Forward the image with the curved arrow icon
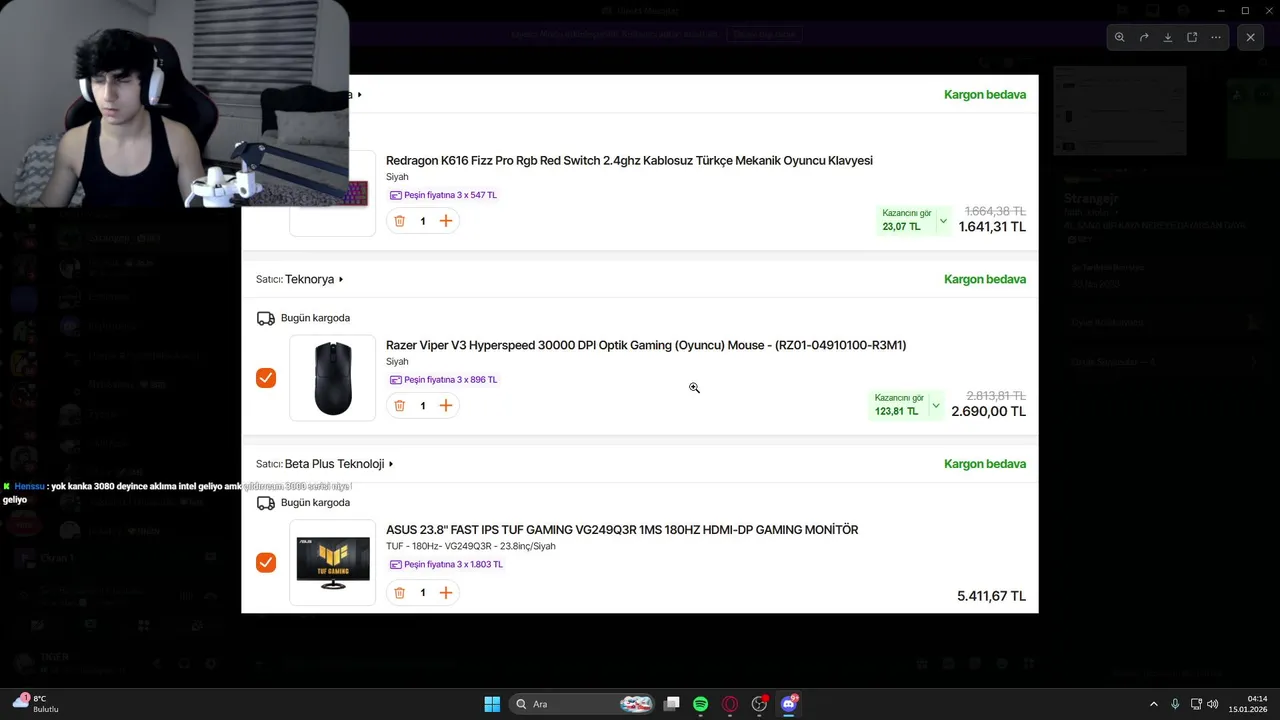This screenshot has height=720, width=1280. (x=1144, y=37)
